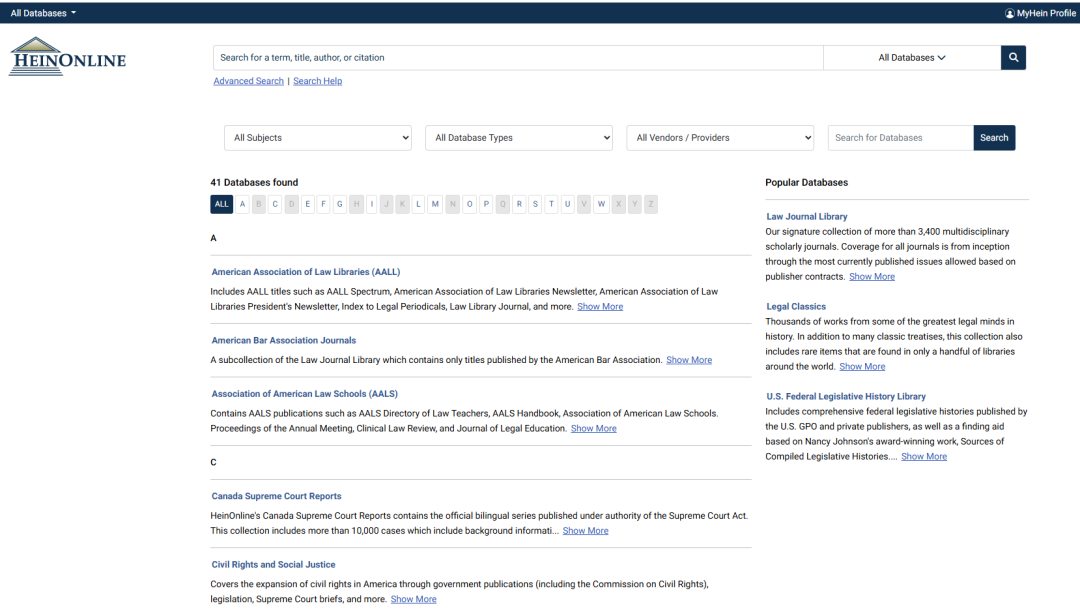Image resolution: width=1080 pixels, height=610 pixels.
Task: Click the magnifying glass search icon
Action: pos(1012,58)
